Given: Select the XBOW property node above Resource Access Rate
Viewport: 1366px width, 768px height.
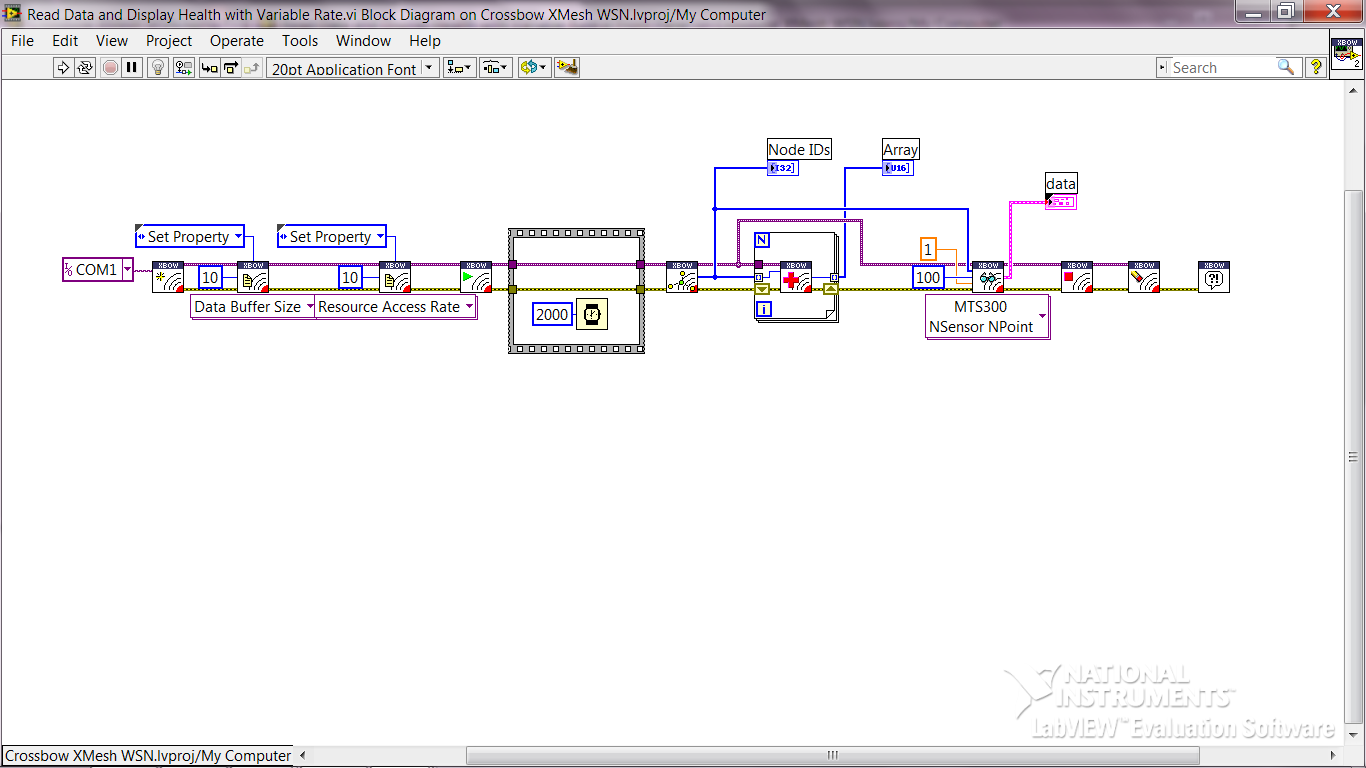Looking at the screenshot, I should pos(395,276).
